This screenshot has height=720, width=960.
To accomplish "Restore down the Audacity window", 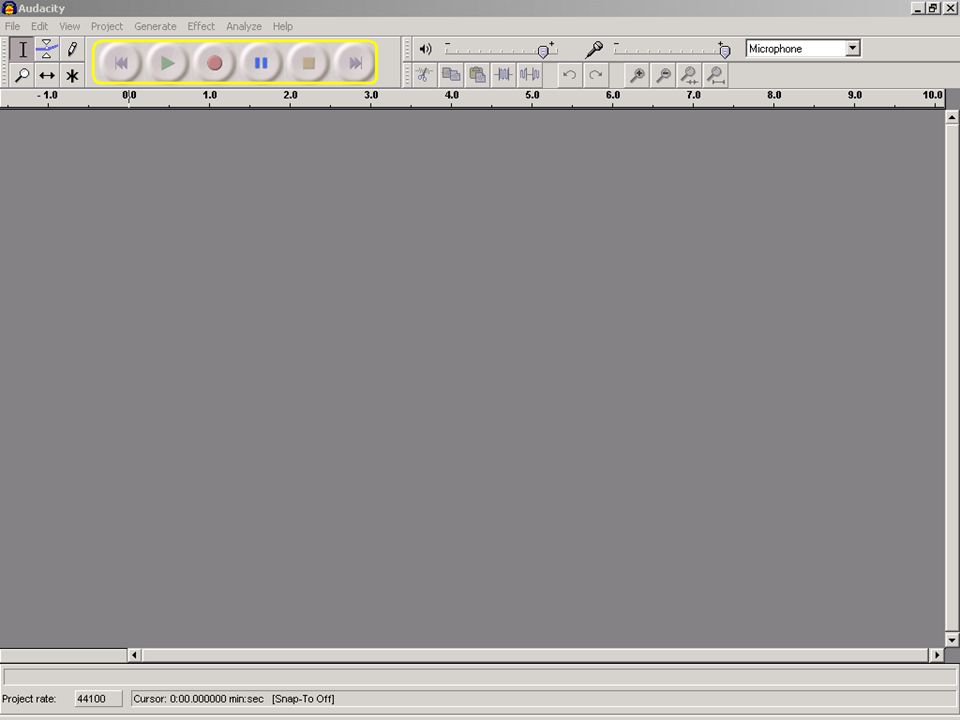I will (x=932, y=8).
